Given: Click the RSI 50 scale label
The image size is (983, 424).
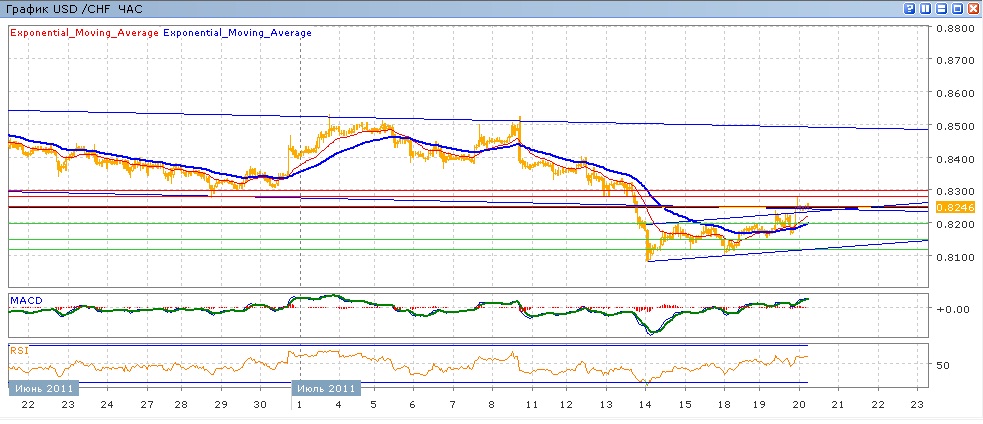Looking at the screenshot, I should click(941, 365).
